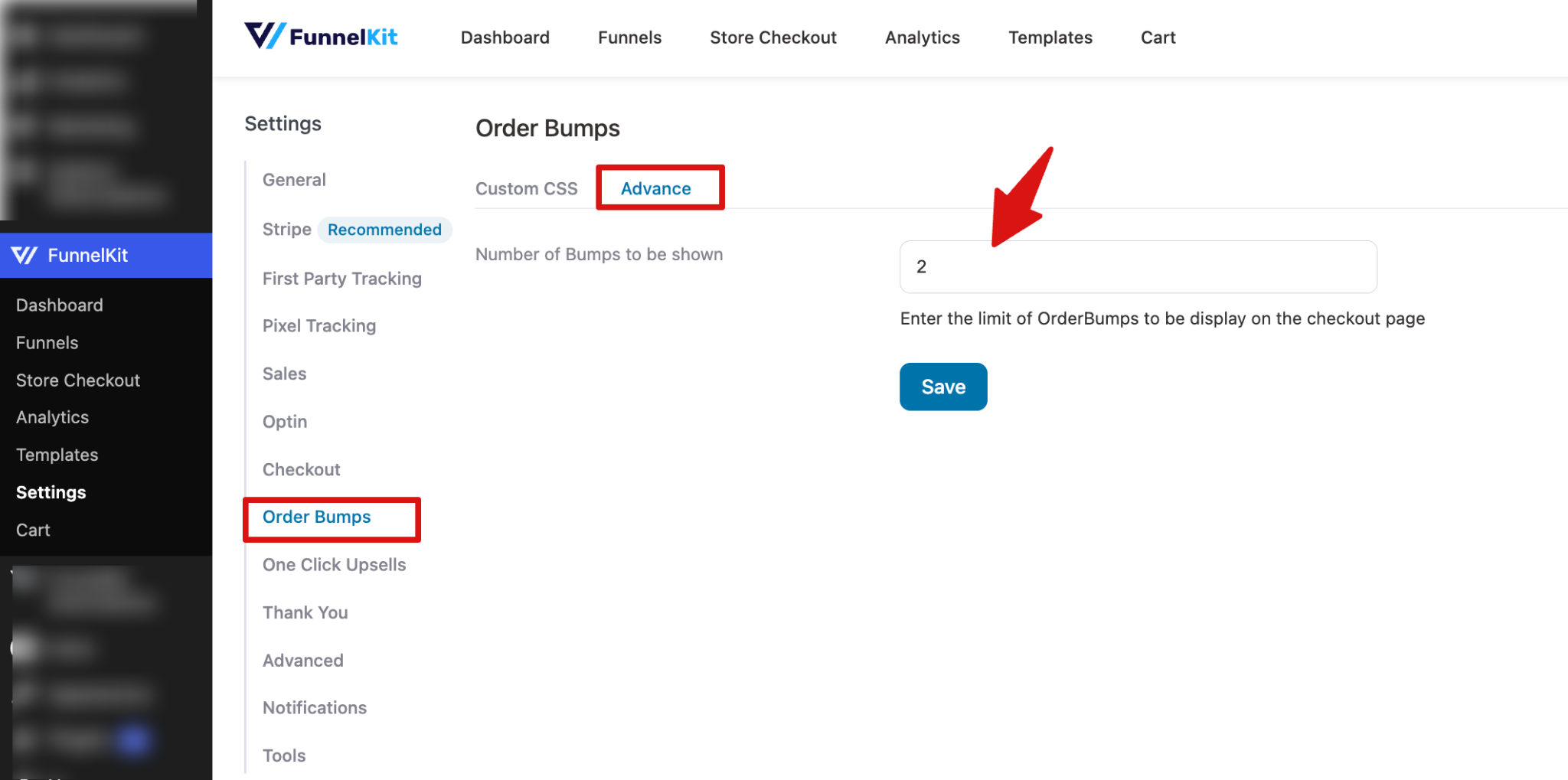The image size is (1568, 780).
Task: Open One Click Upsells settings
Action: 335,565
